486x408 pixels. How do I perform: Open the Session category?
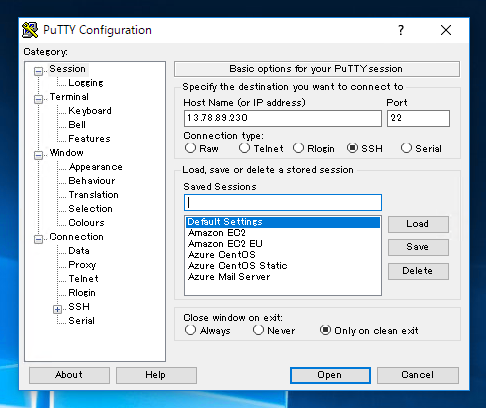[x=68, y=69]
